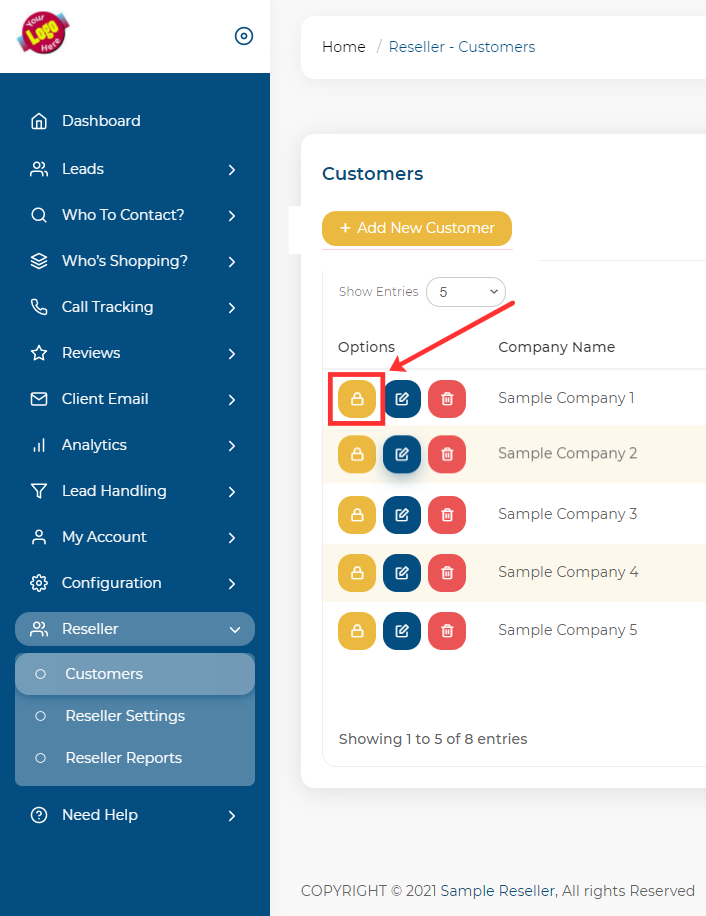706x916 pixels.
Task: Click the lock icon for Sample Company 4
Action: click(x=357, y=573)
